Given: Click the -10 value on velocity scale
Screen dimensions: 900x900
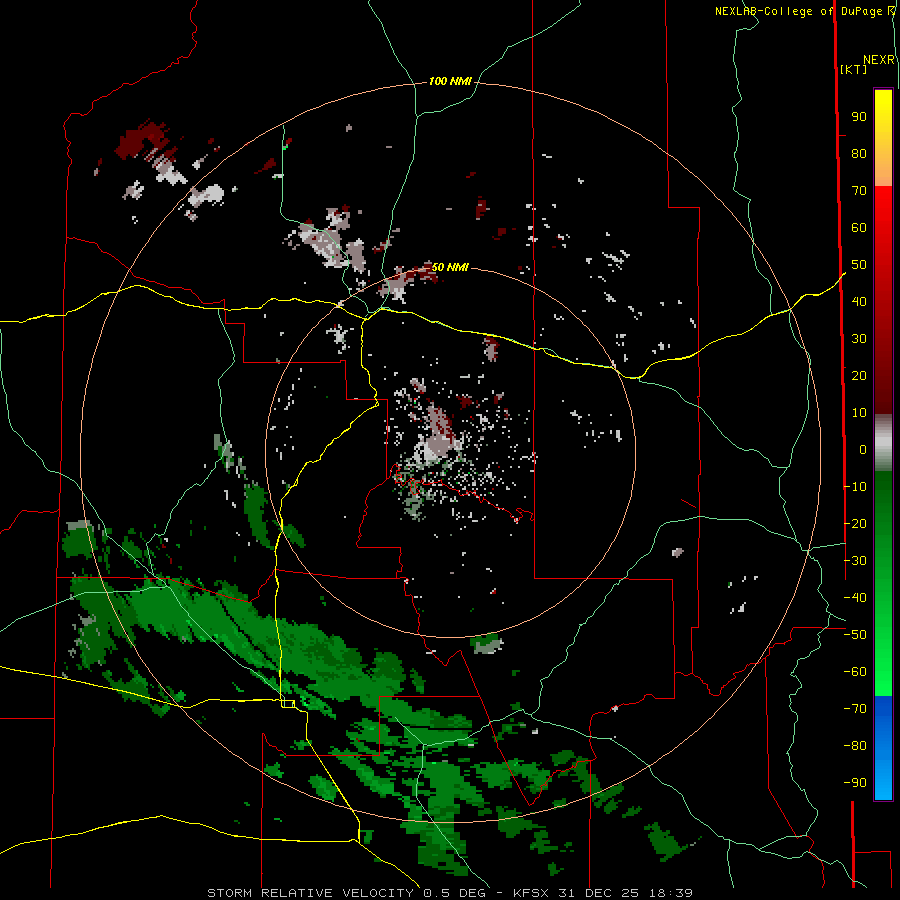Looking at the screenshot, I should click(x=855, y=487).
